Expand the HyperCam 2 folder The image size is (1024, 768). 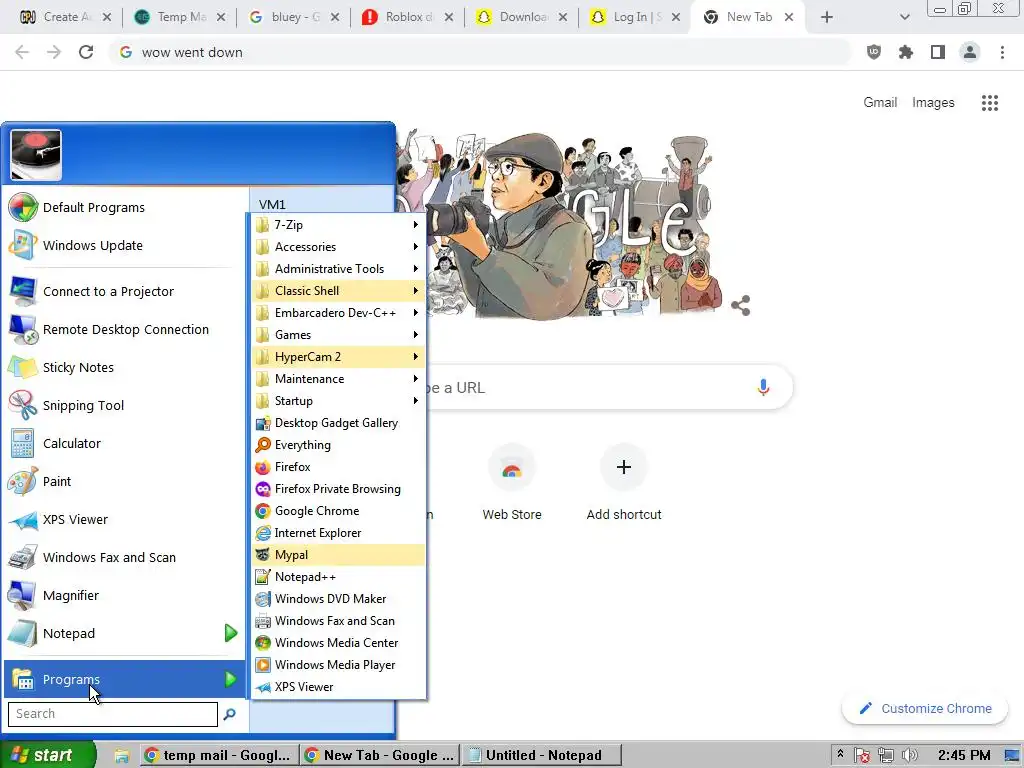338,357
